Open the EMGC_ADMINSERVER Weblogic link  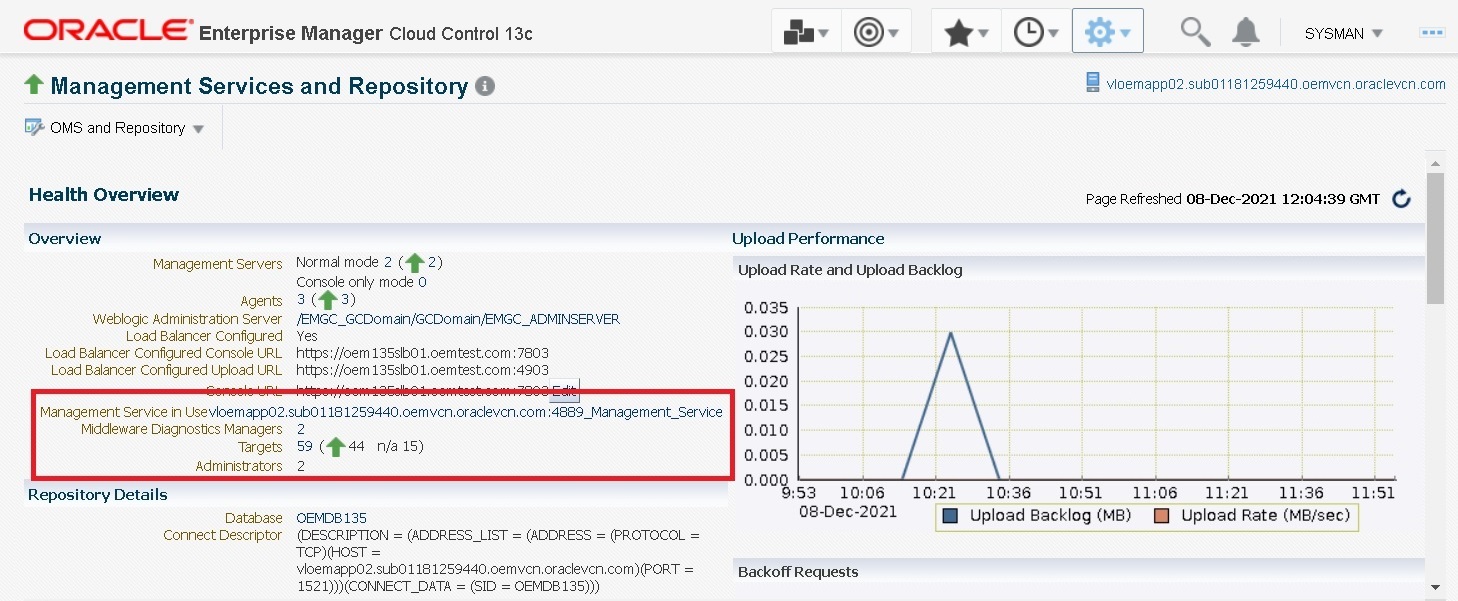pyautogui.click(x=458, y=319)
